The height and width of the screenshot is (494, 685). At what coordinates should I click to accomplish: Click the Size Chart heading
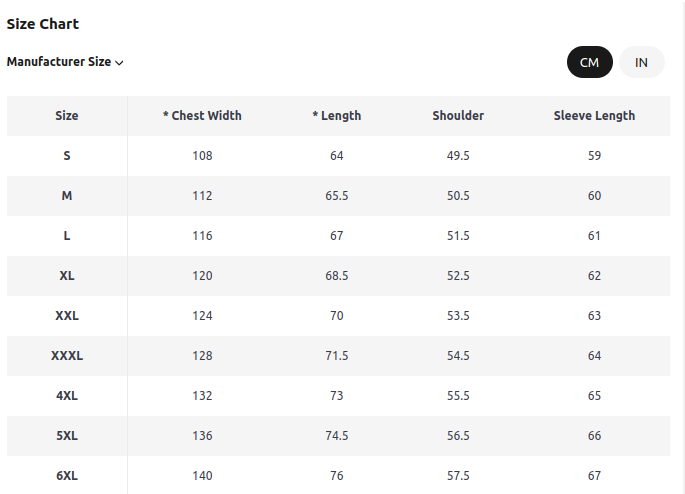43,24
